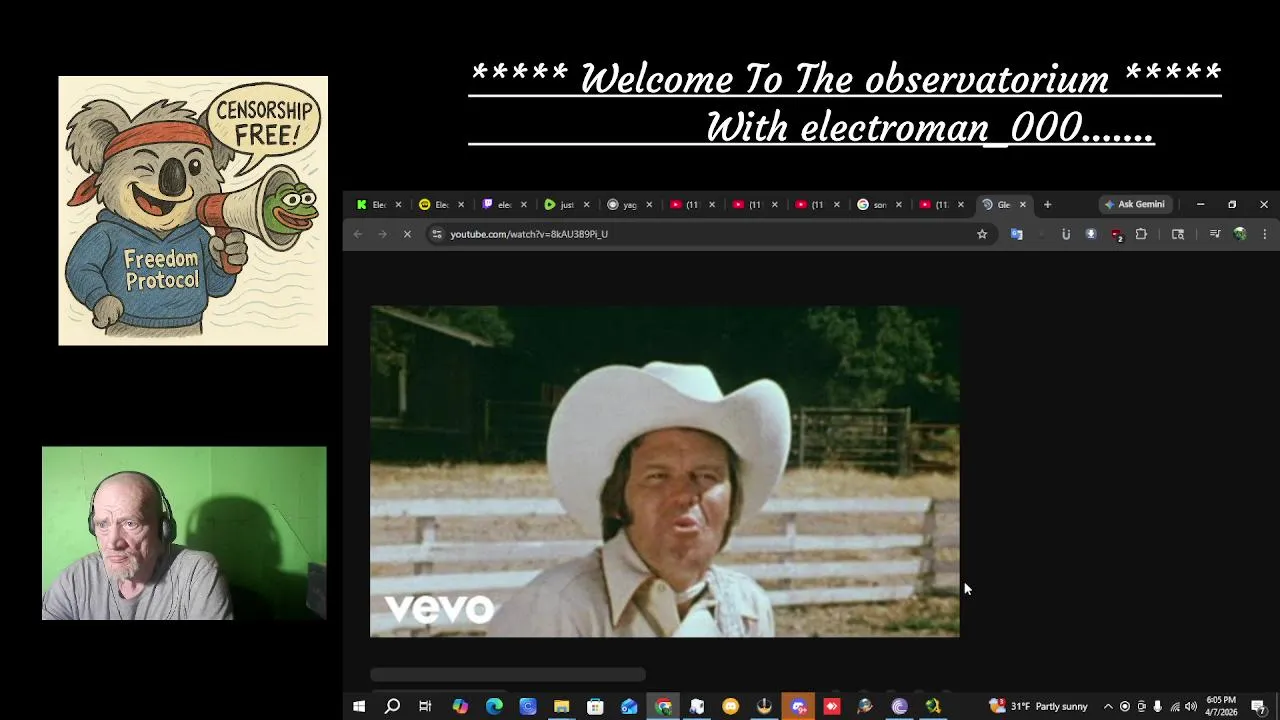Click the microphone tray icon
This screenshot has width=1280, height=720.
[1158, 707]
